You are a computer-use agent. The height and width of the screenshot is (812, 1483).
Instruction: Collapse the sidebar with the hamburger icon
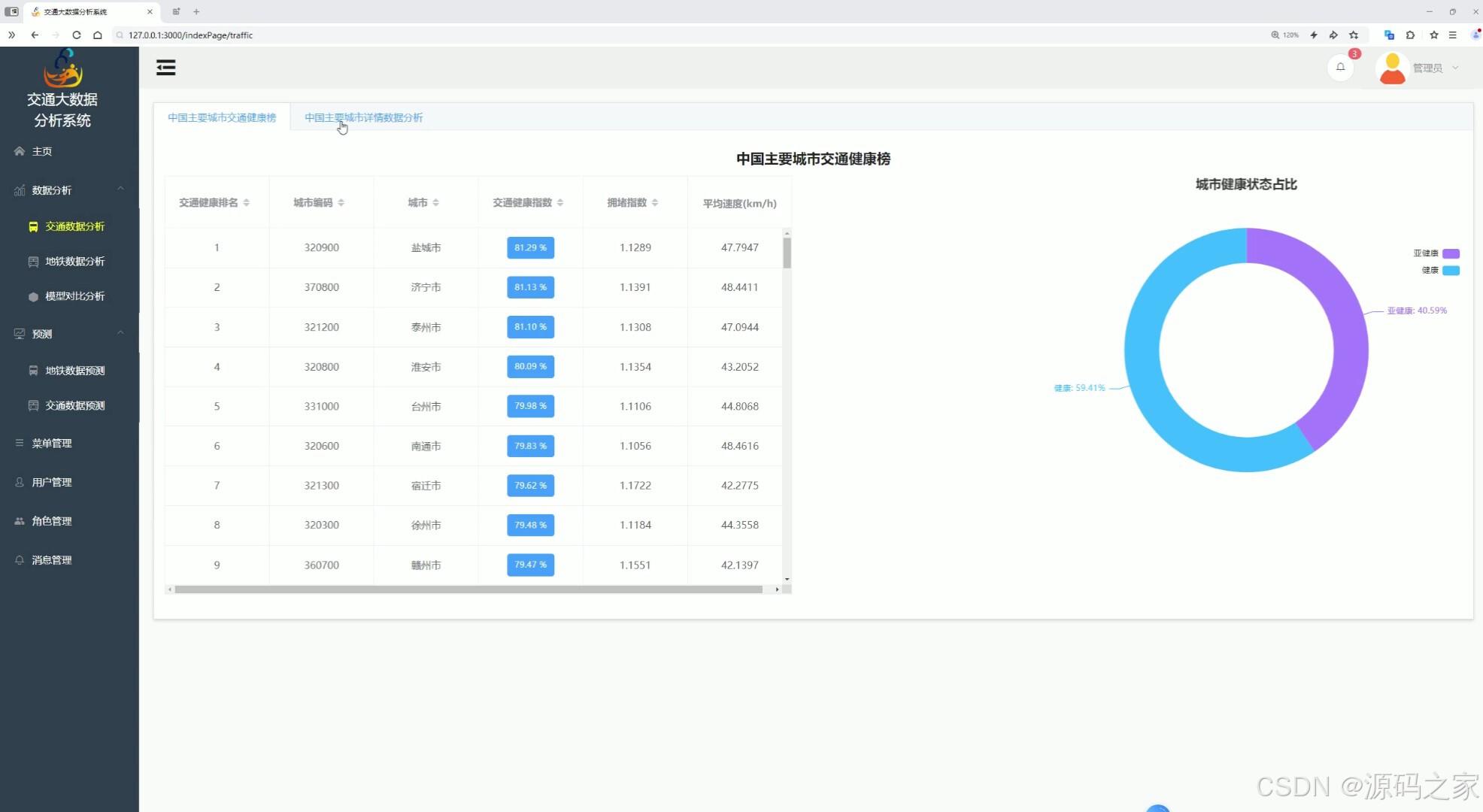pyautogui.click(x=165, y=68)
